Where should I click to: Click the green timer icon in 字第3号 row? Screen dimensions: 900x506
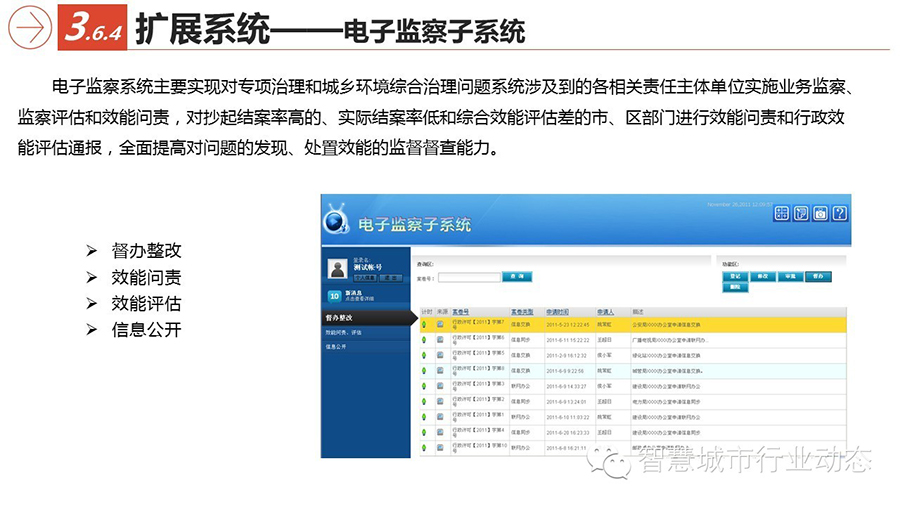424,386
